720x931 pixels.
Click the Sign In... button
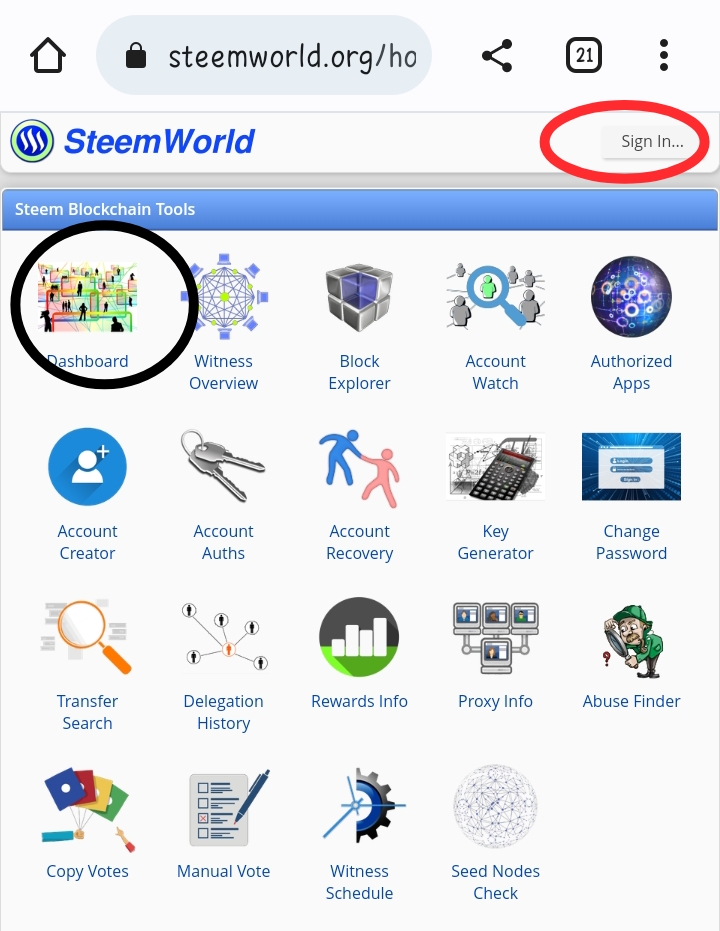(x=652, y=141)
